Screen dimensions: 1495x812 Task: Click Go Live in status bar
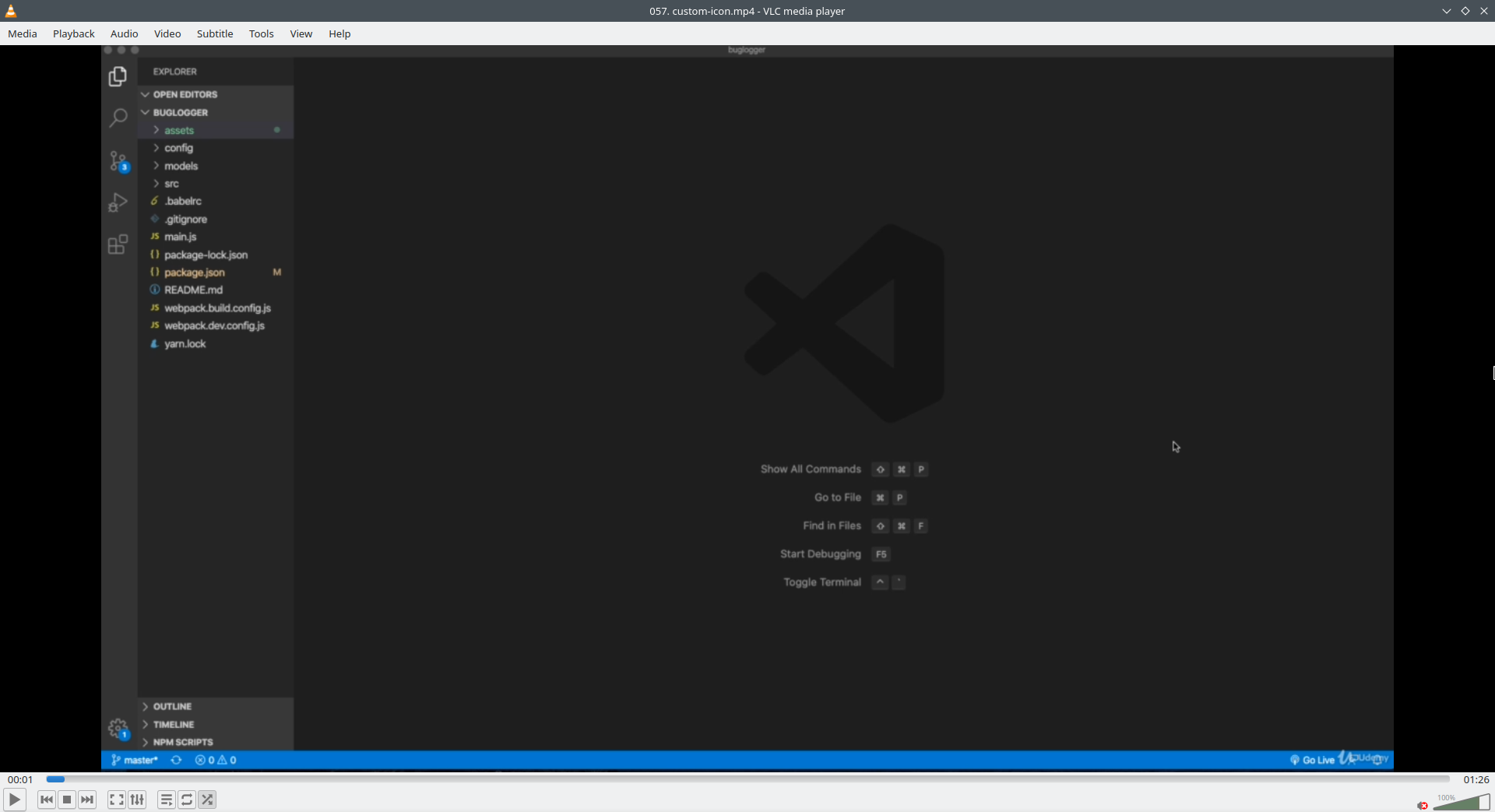click(x=1312, y=760)
